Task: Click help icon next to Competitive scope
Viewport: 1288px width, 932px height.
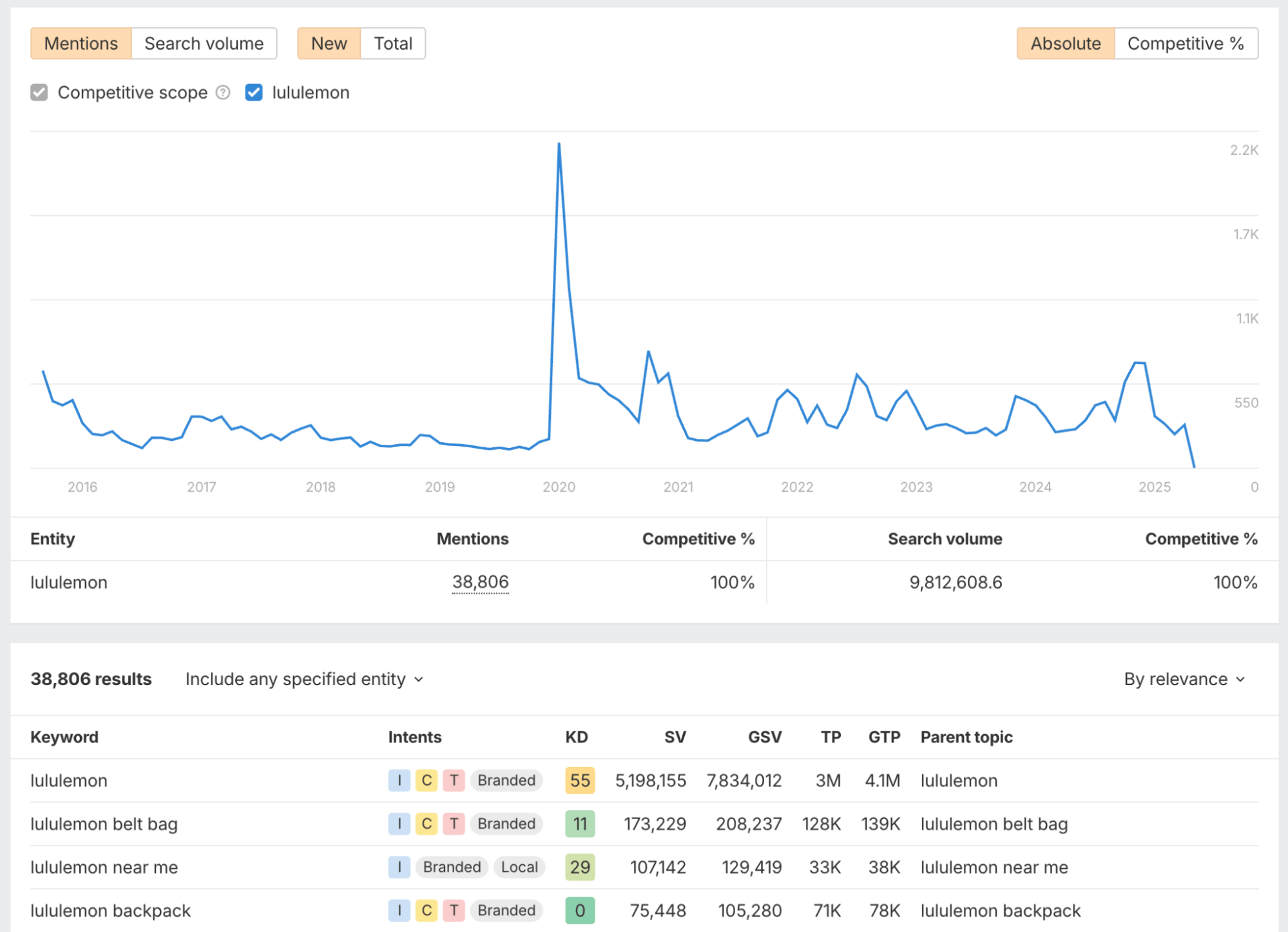Action: (223, 93)
